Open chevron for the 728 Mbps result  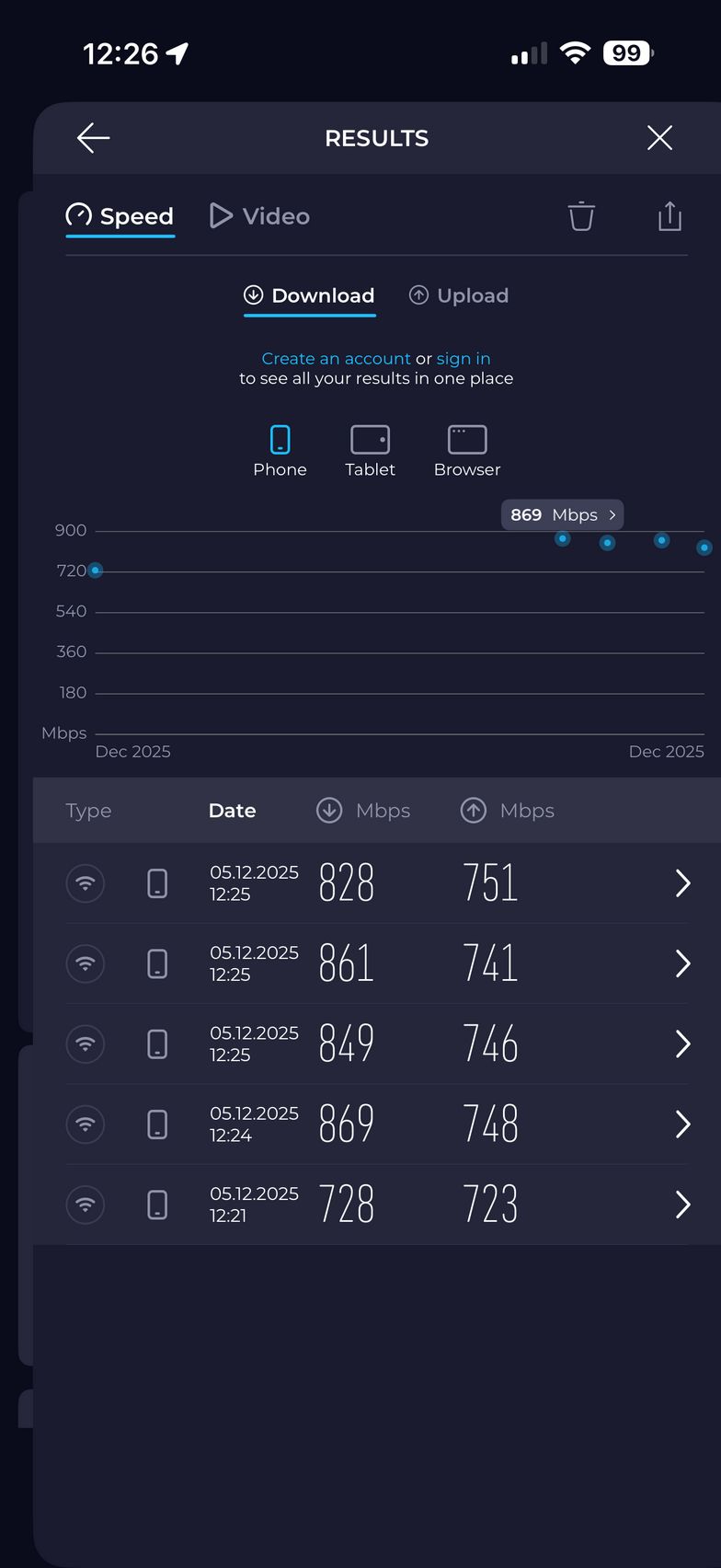(682, 1205)
